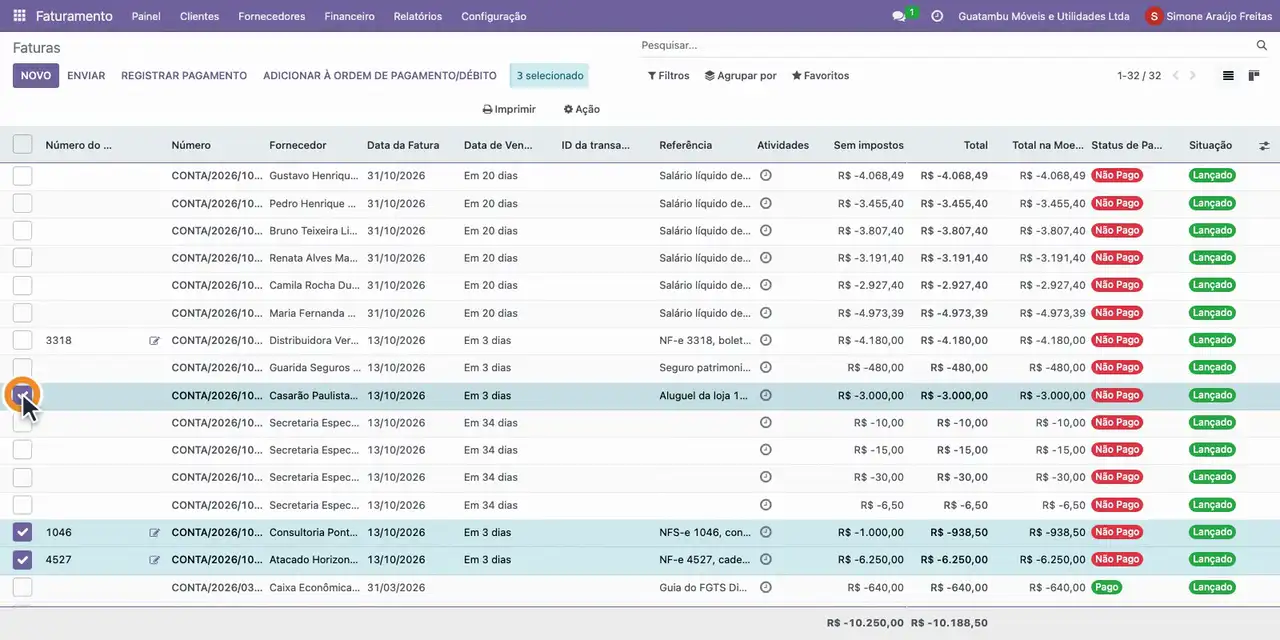Screen dimensions: 1280x640
Task: Open the Financeiro menu
Action: pyautogui.click(x=350, y=16)
